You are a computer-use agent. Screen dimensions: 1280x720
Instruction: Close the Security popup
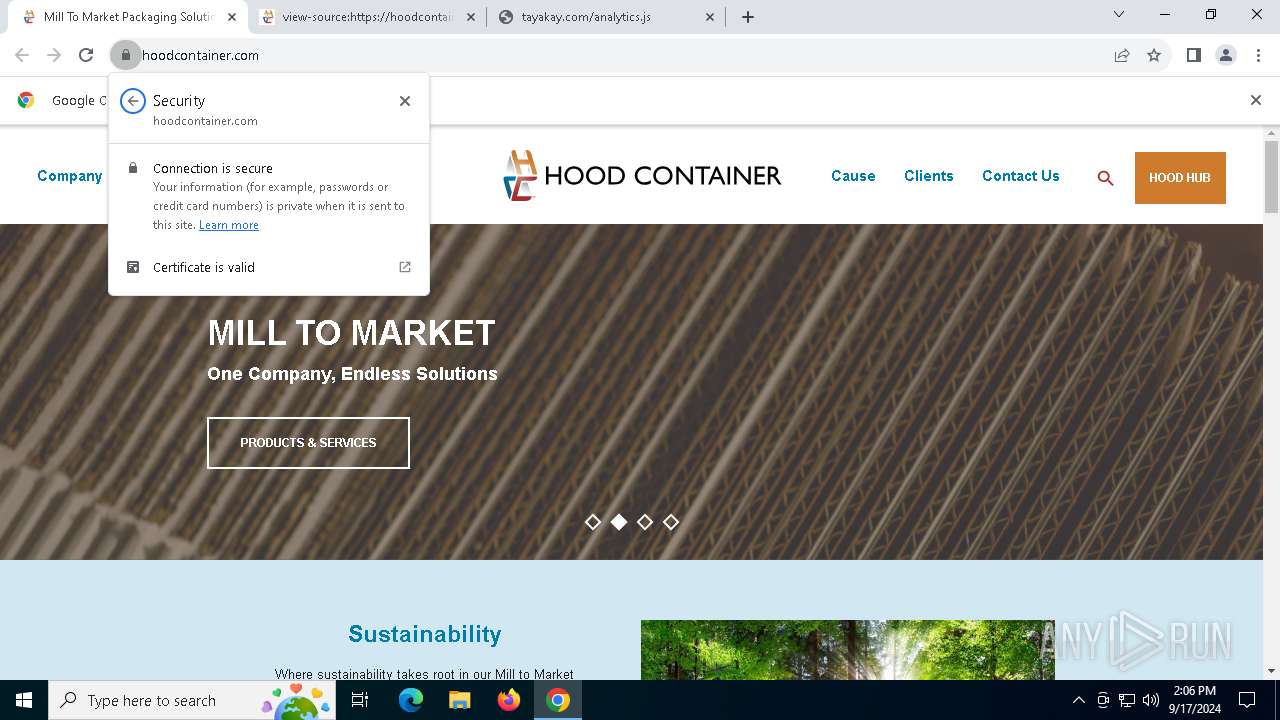tap(405, 101)
